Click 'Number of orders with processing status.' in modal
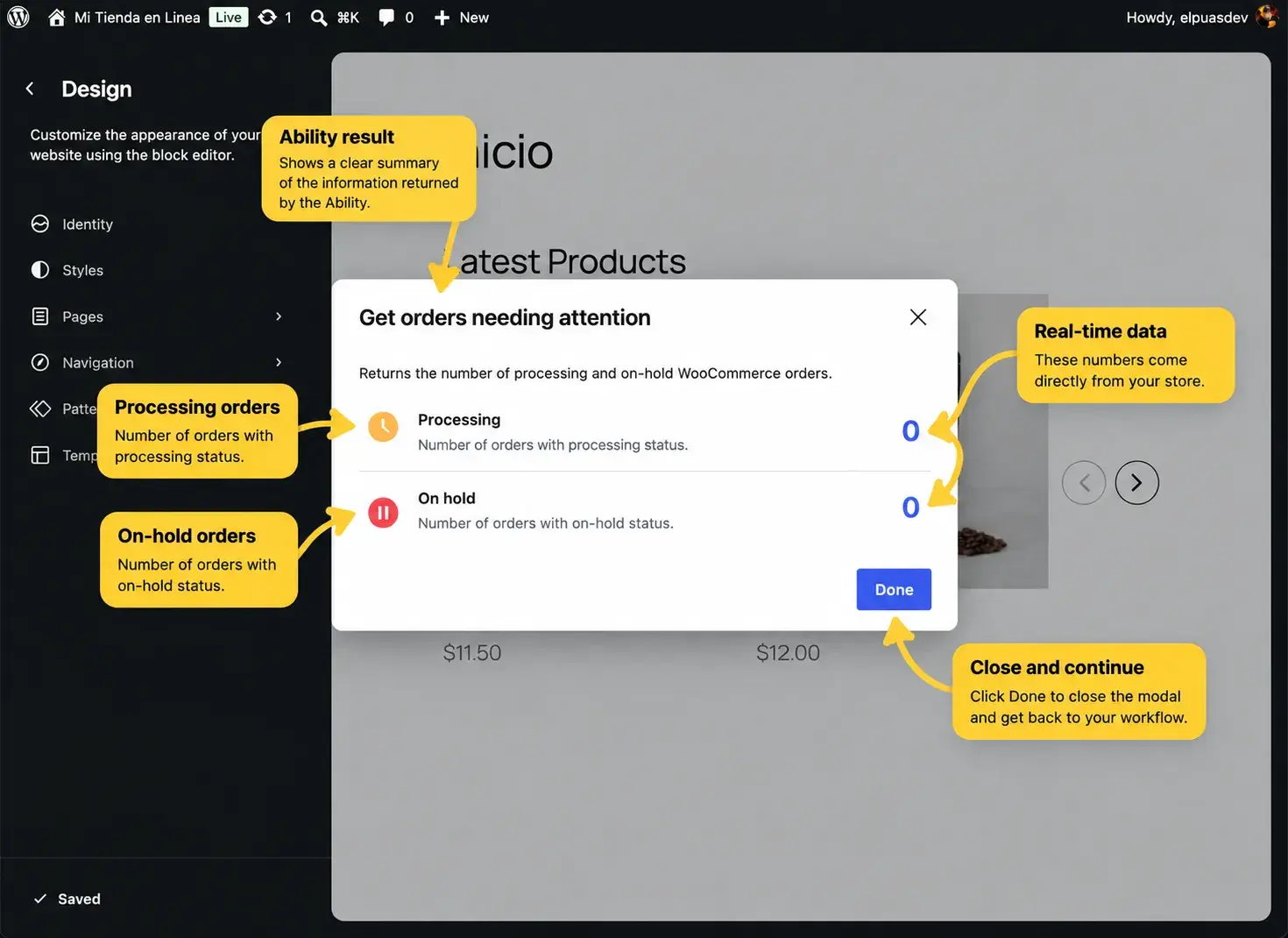The width and height of the screenshot is (1288, 938). click(553, 445)
